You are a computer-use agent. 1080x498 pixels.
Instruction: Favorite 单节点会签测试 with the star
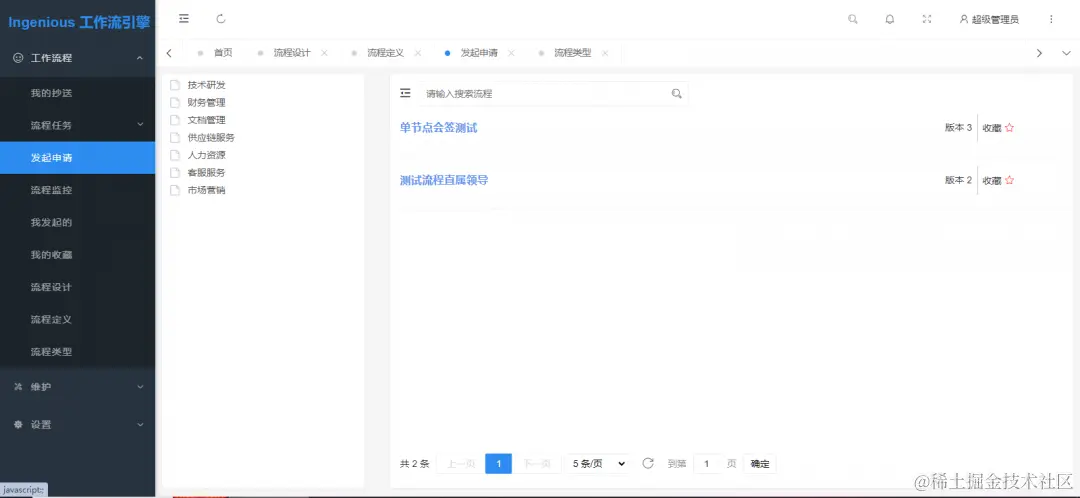pos(1009,127)
